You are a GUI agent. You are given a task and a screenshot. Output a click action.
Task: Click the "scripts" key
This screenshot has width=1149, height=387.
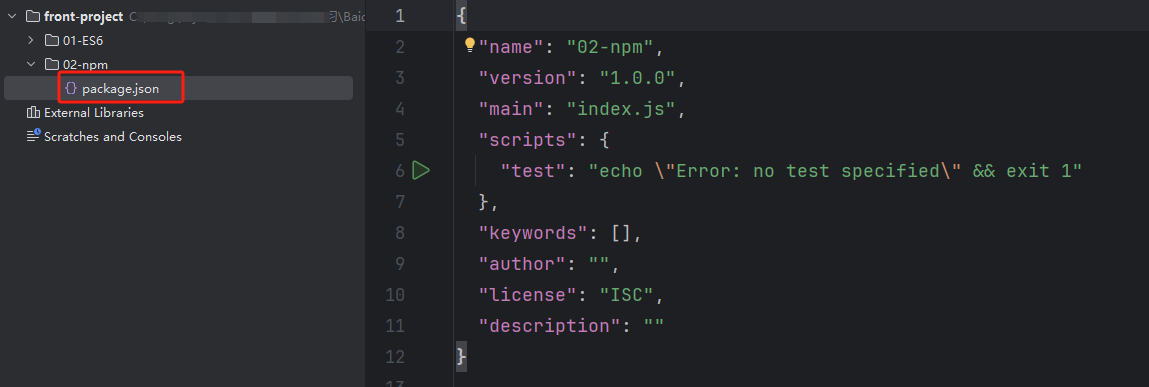pos(528,140)
